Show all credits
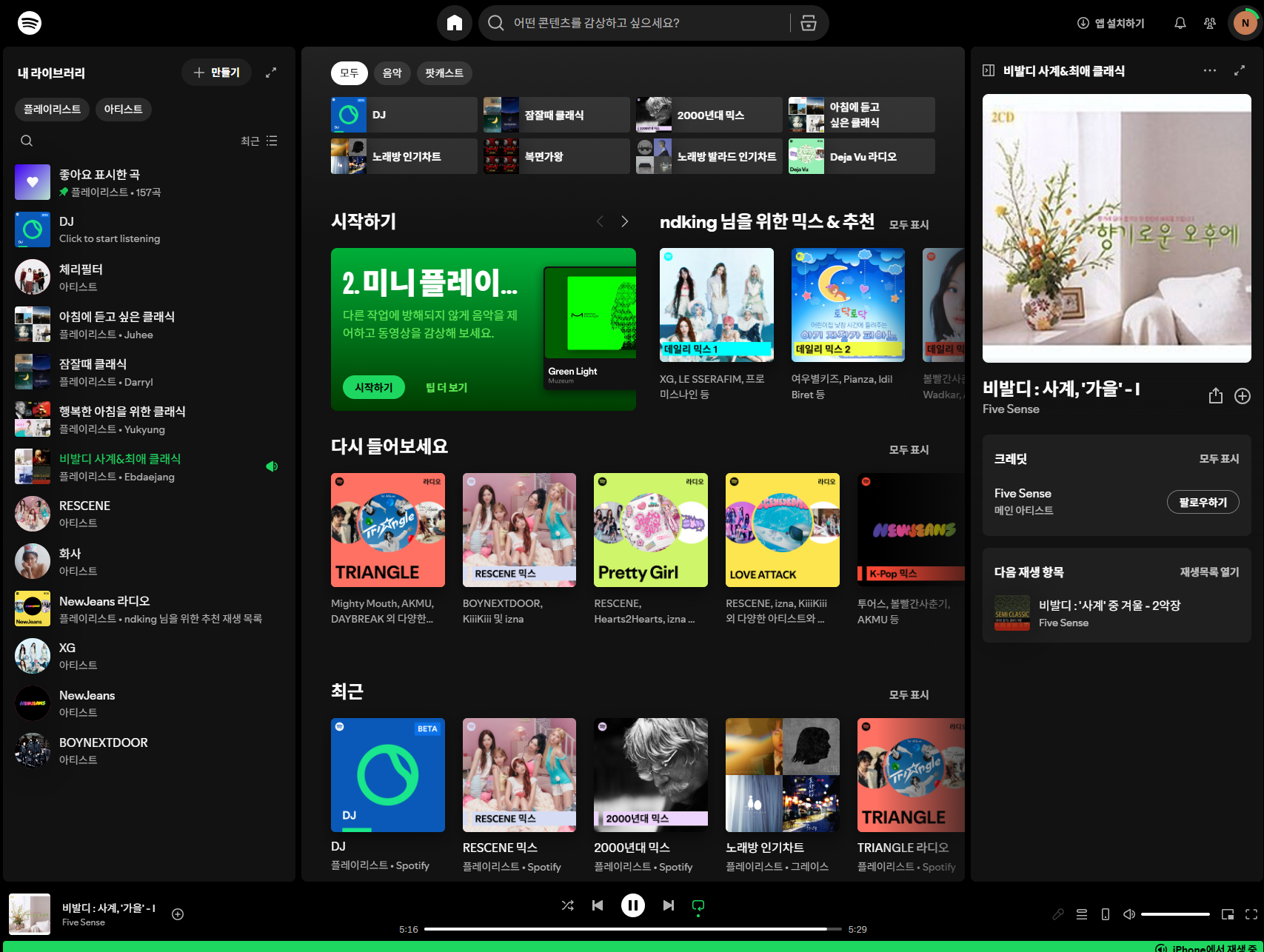 tap(1219, 459)
